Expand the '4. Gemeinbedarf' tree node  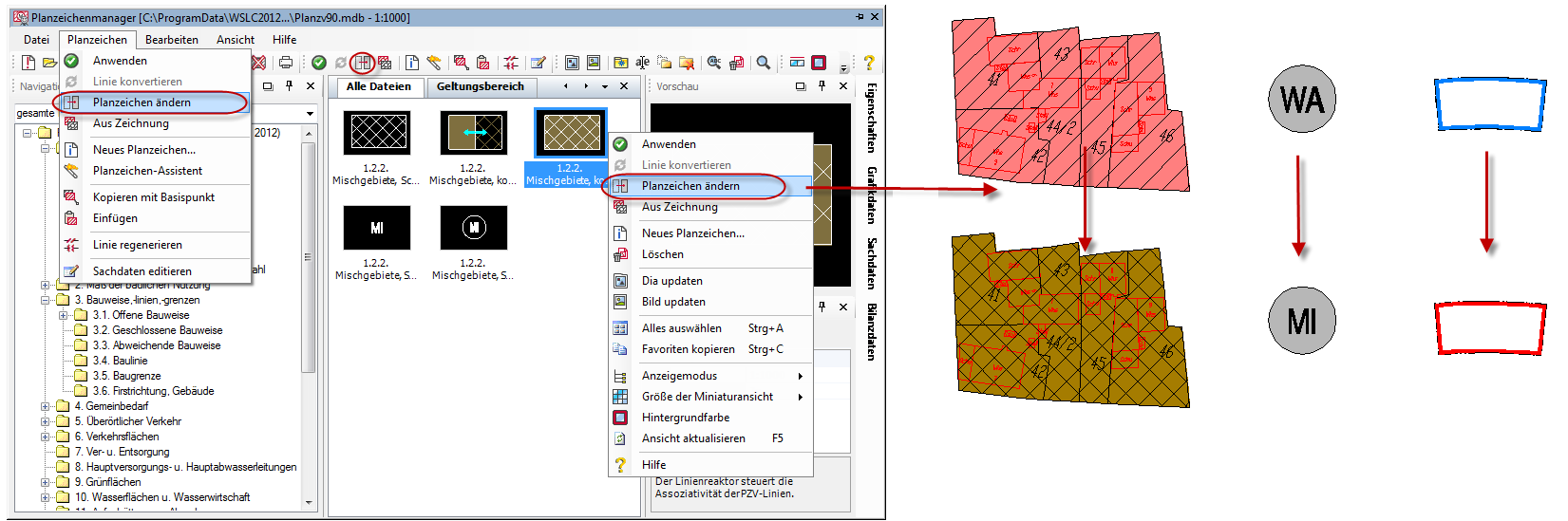point(46,406)
